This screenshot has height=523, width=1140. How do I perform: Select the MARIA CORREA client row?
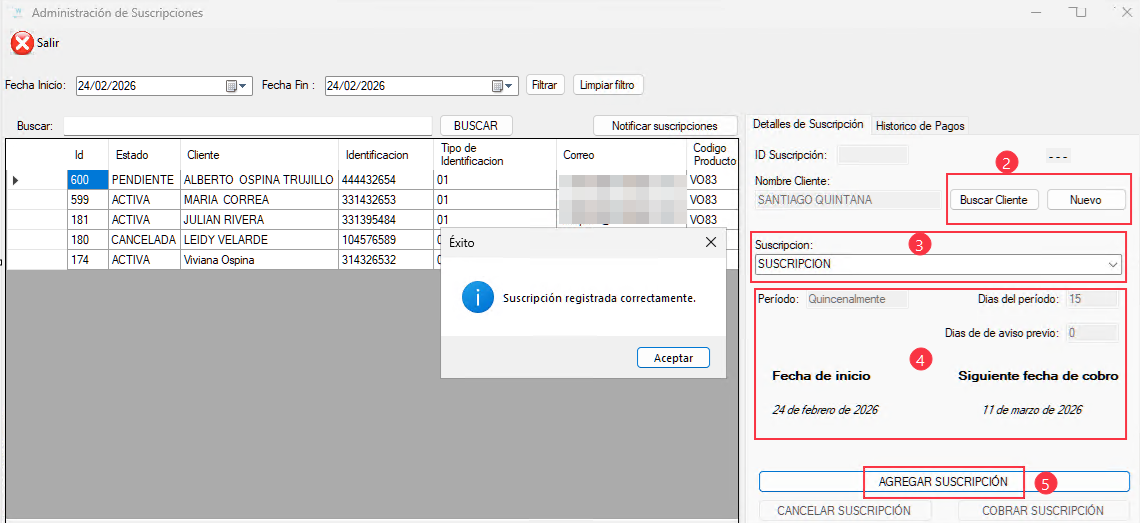(x=224, y=200)
